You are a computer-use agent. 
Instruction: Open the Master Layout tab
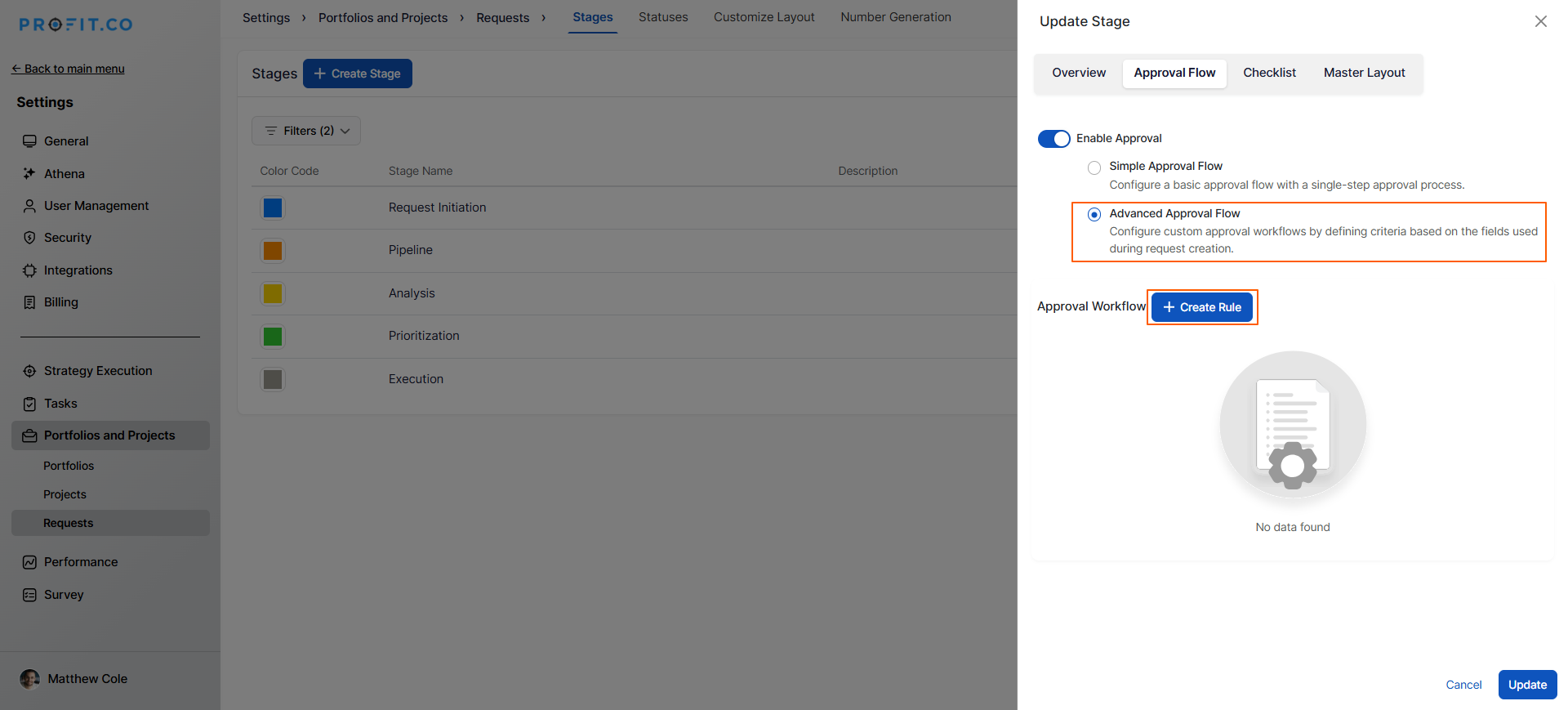pos(1364,73)
